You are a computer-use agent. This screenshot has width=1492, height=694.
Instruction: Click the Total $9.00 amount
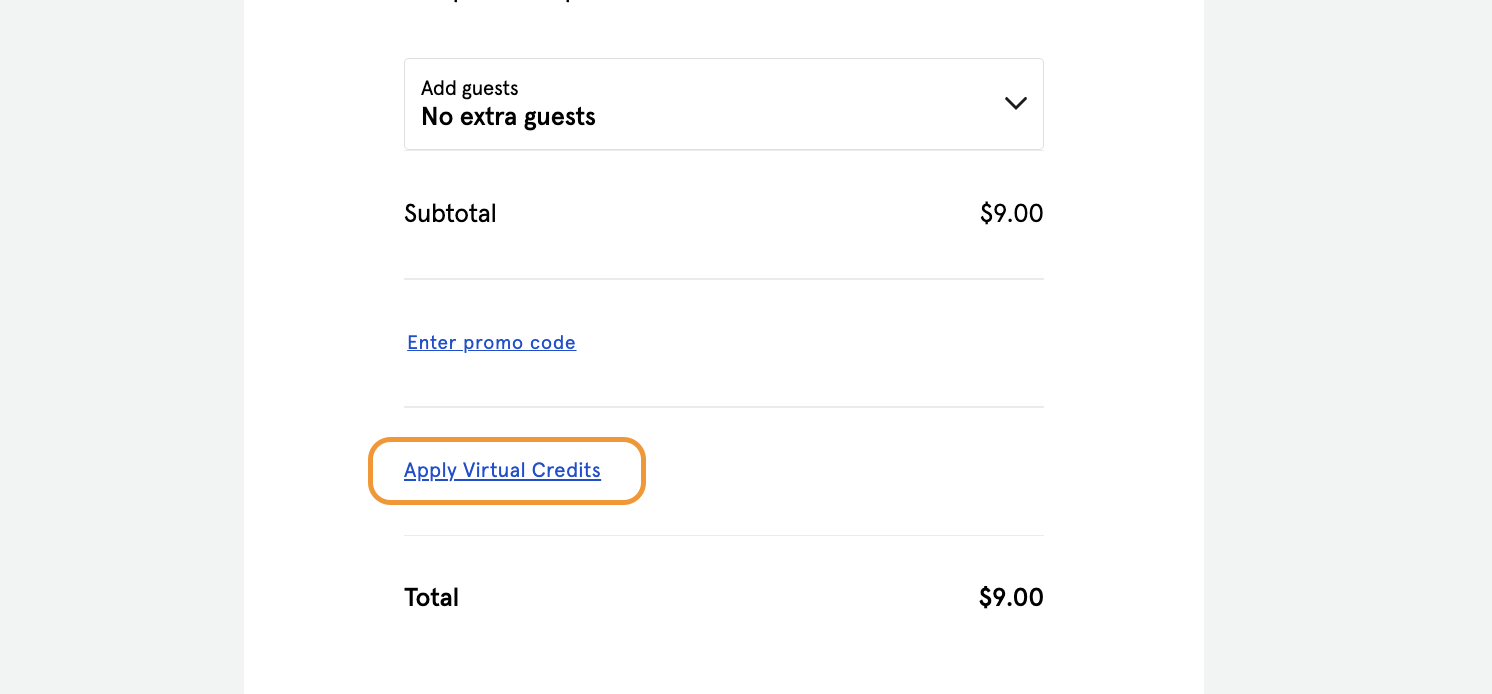1010,598
